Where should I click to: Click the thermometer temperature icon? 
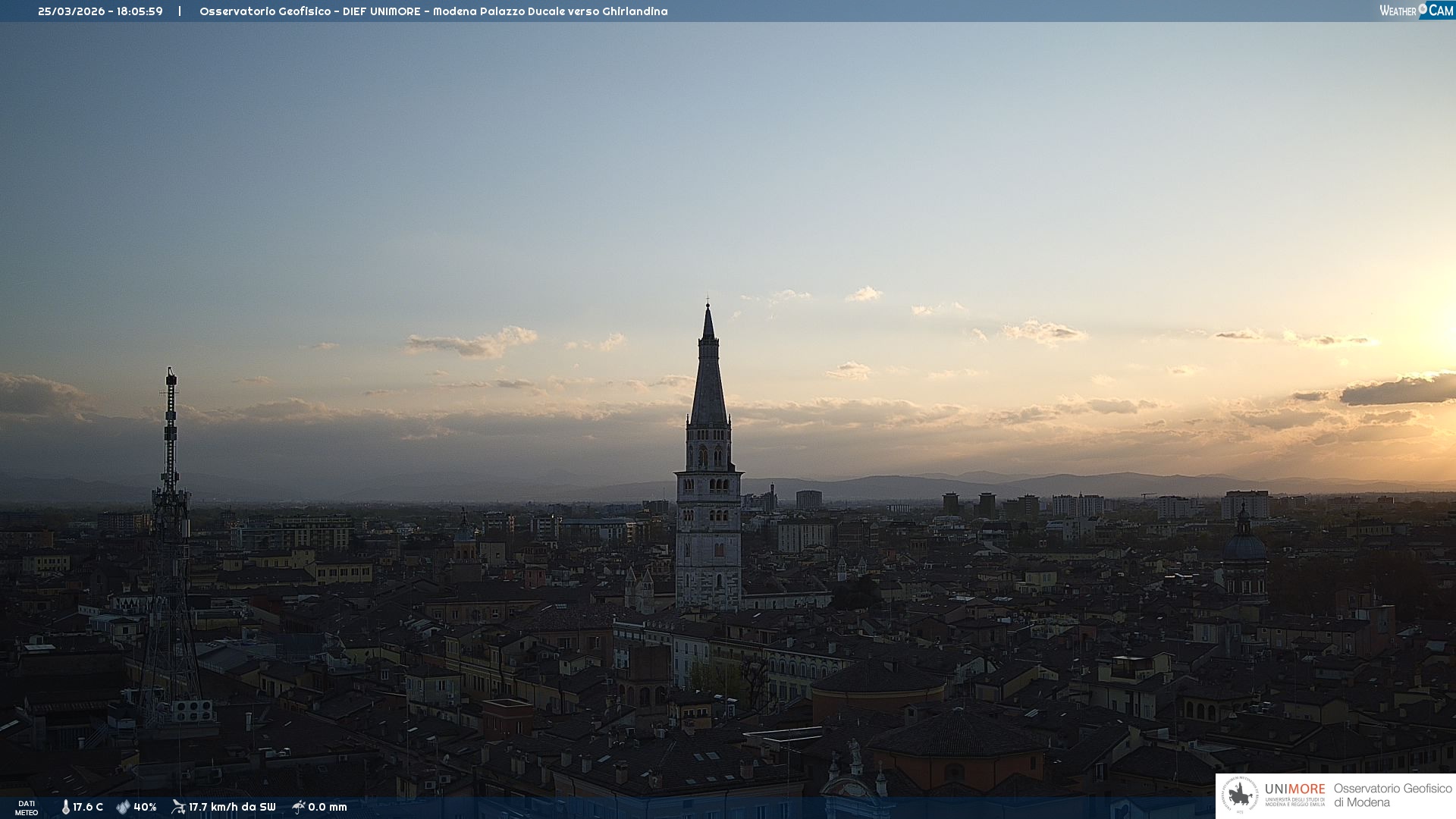[x=65, y=808]
